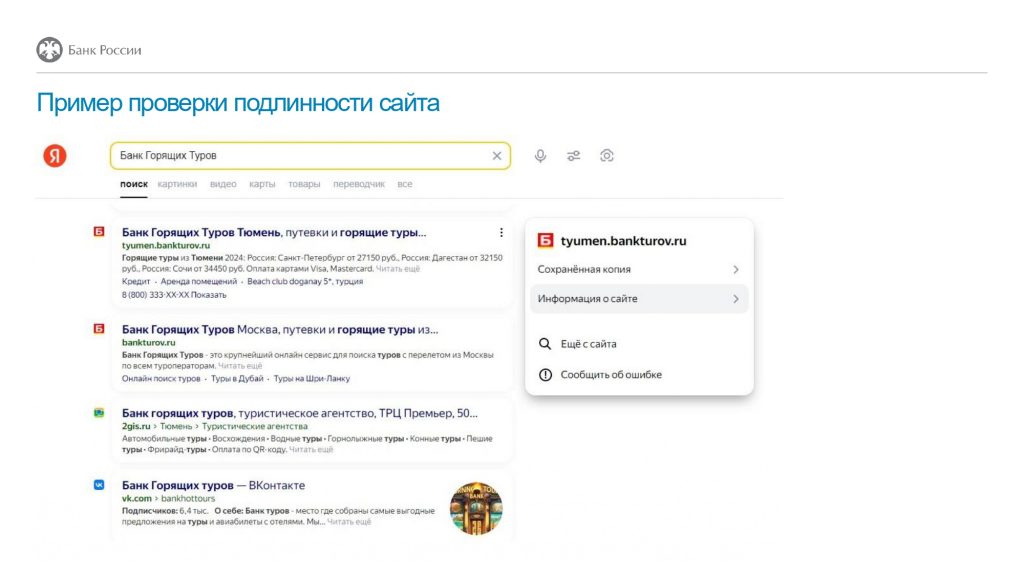The width and height of the screenshot is (1024, 576).
Task: Switch to the карты tab
Action: tap(262, 184)
